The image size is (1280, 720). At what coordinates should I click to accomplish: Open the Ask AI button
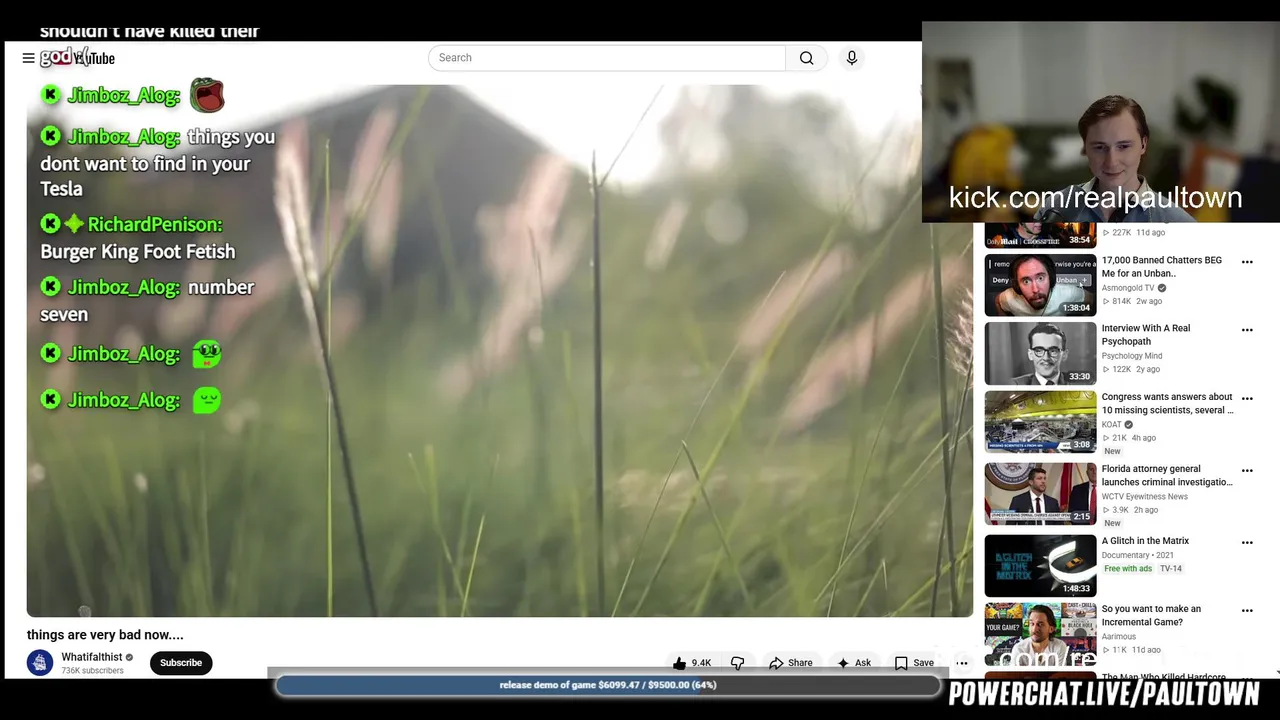point(853,663)
